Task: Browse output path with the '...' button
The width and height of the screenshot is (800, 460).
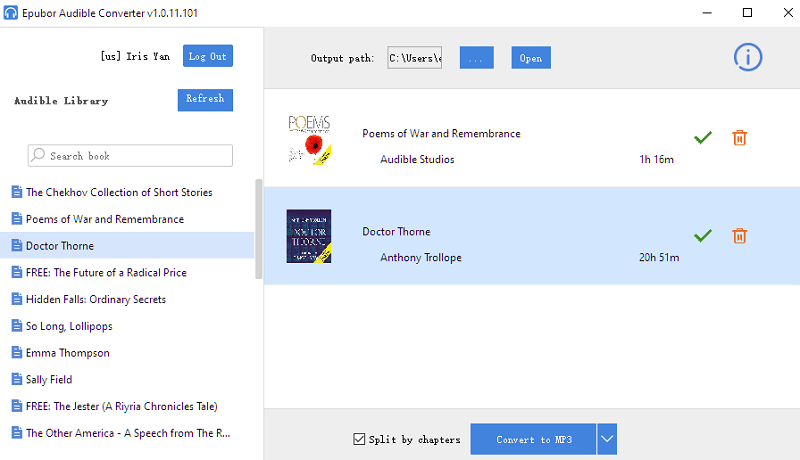Action: pyautogui.click(x=477, y=58)
